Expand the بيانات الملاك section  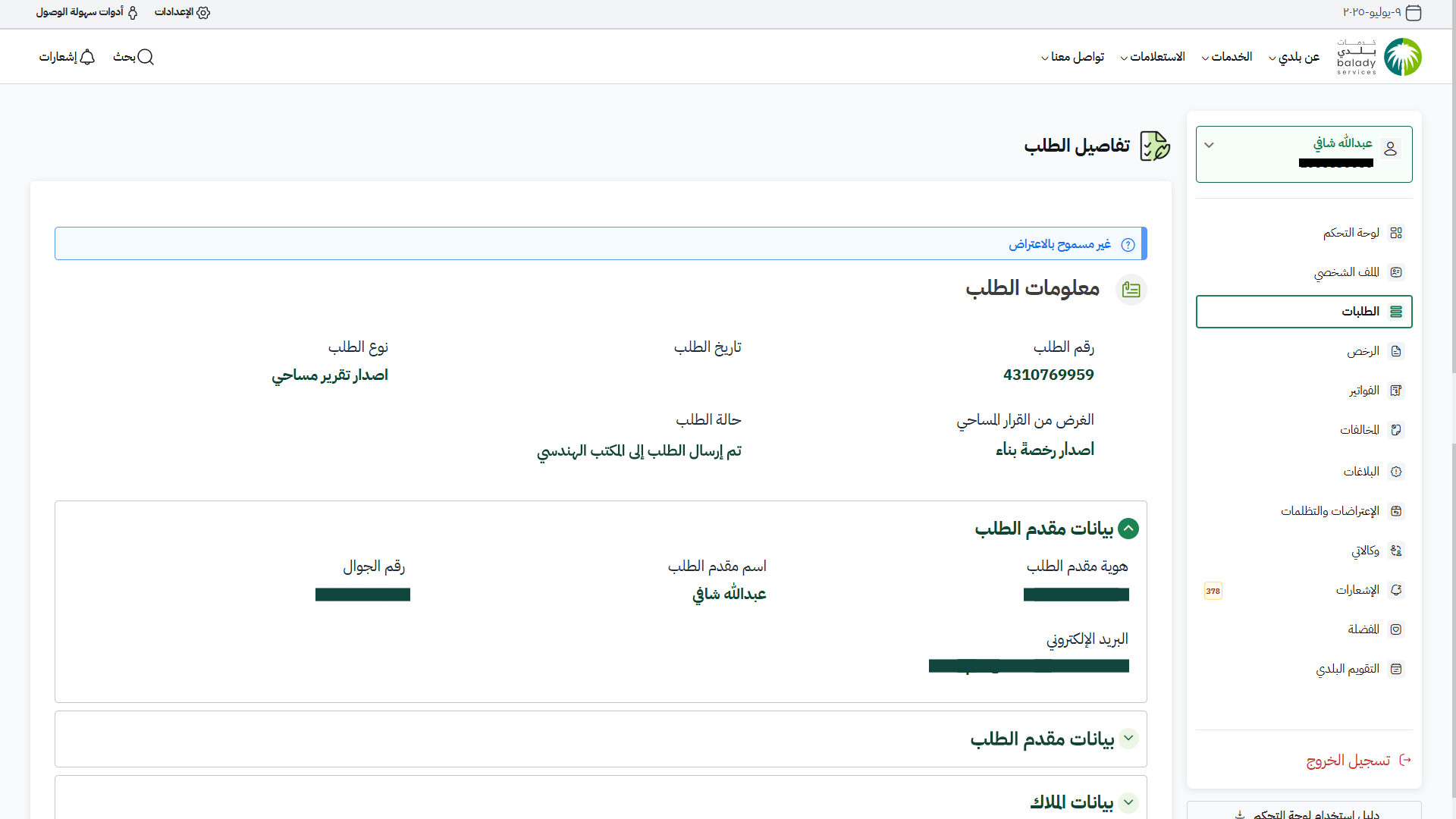[1128, 802]
